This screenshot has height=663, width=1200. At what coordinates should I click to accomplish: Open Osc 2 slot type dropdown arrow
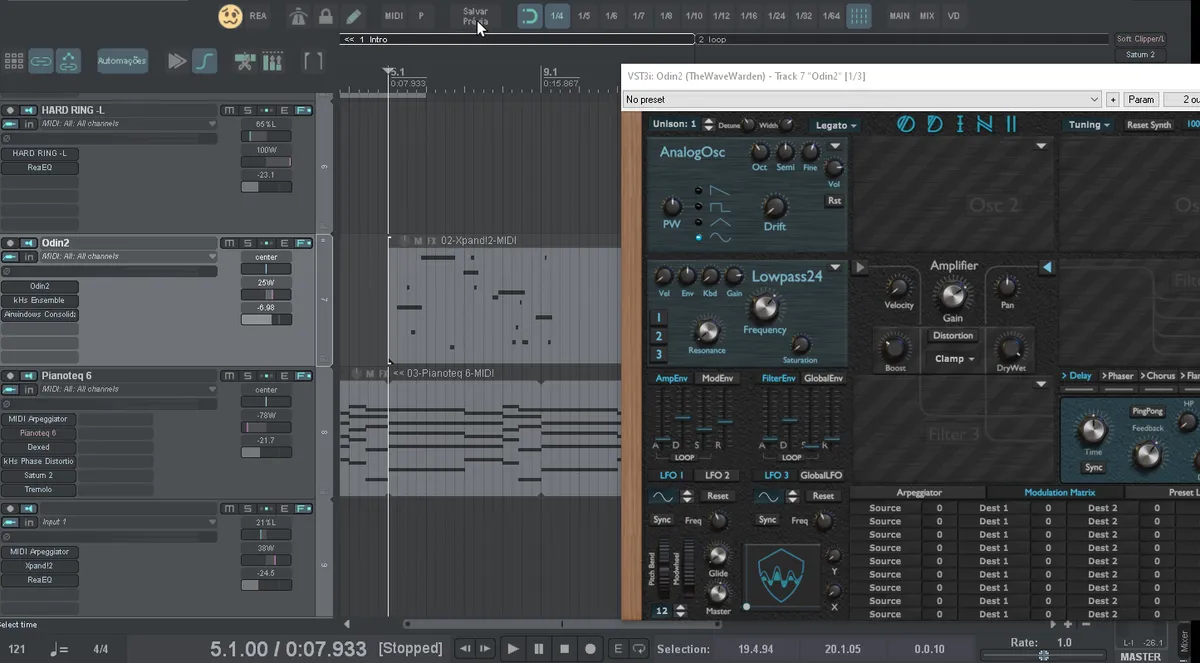pyautogui.click(x=1041, y=146)
